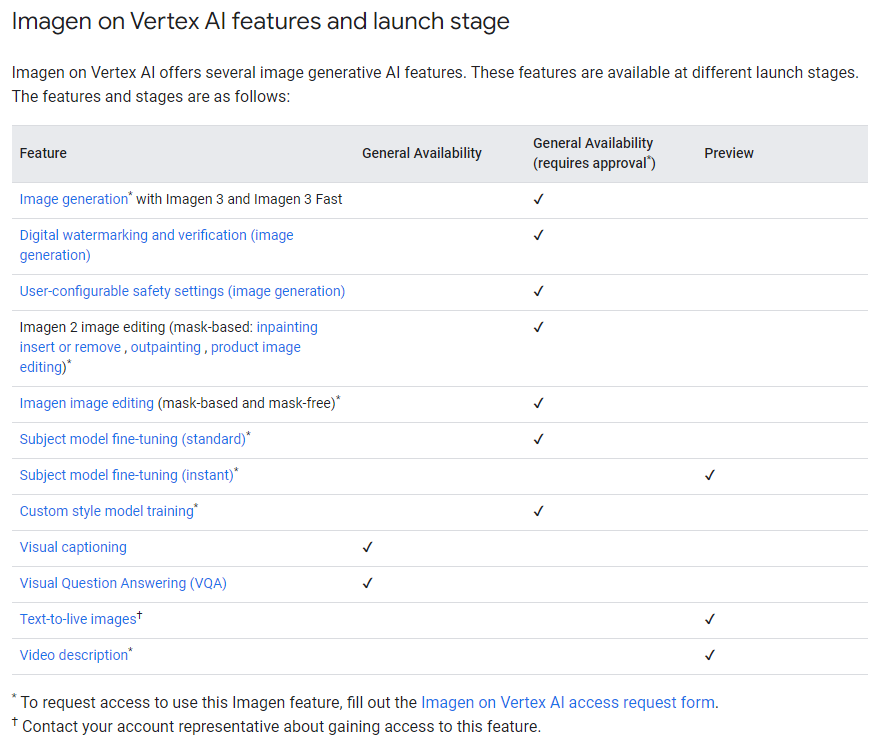
Task: Click Visual Question Answering (VQA) link
Action: click(123, 583)
